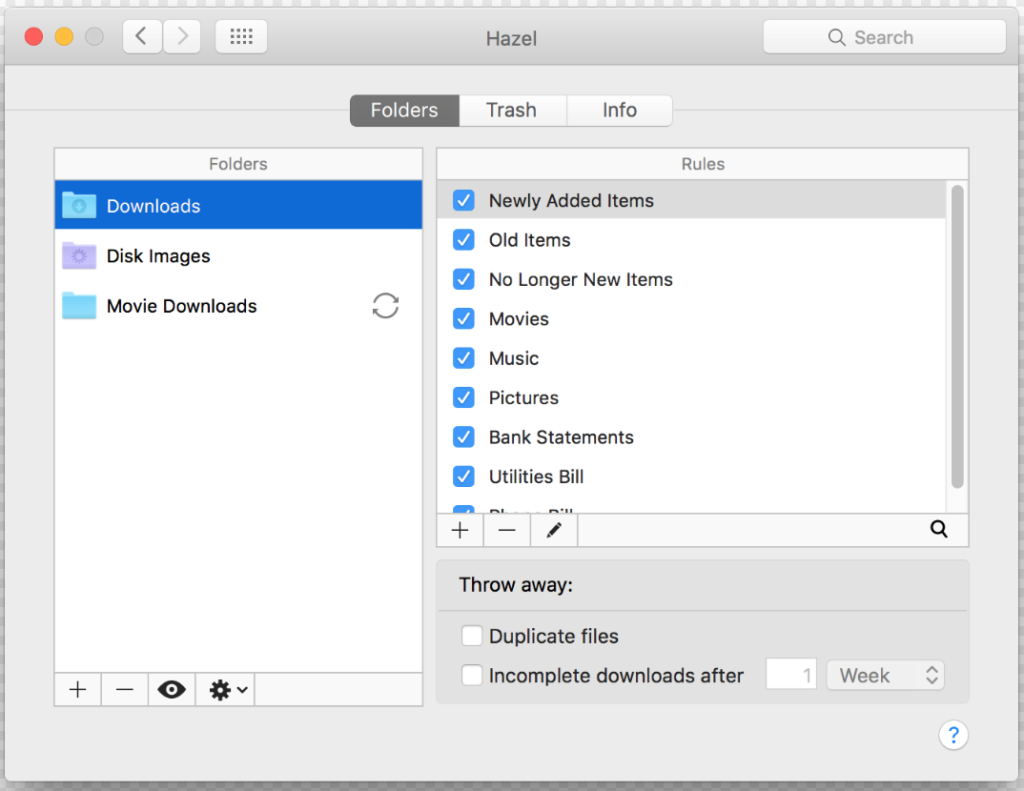
Task: Click the pencil icon to edit a rule
Action: [553, 530]
